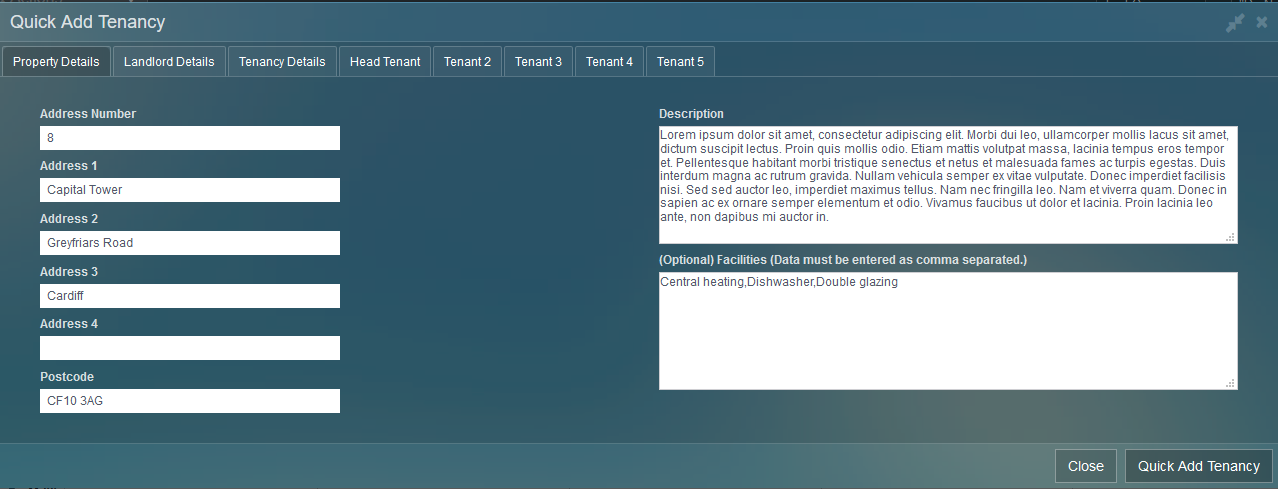Select the Address 3 field containing Cardiff

[x=190, y=296]
